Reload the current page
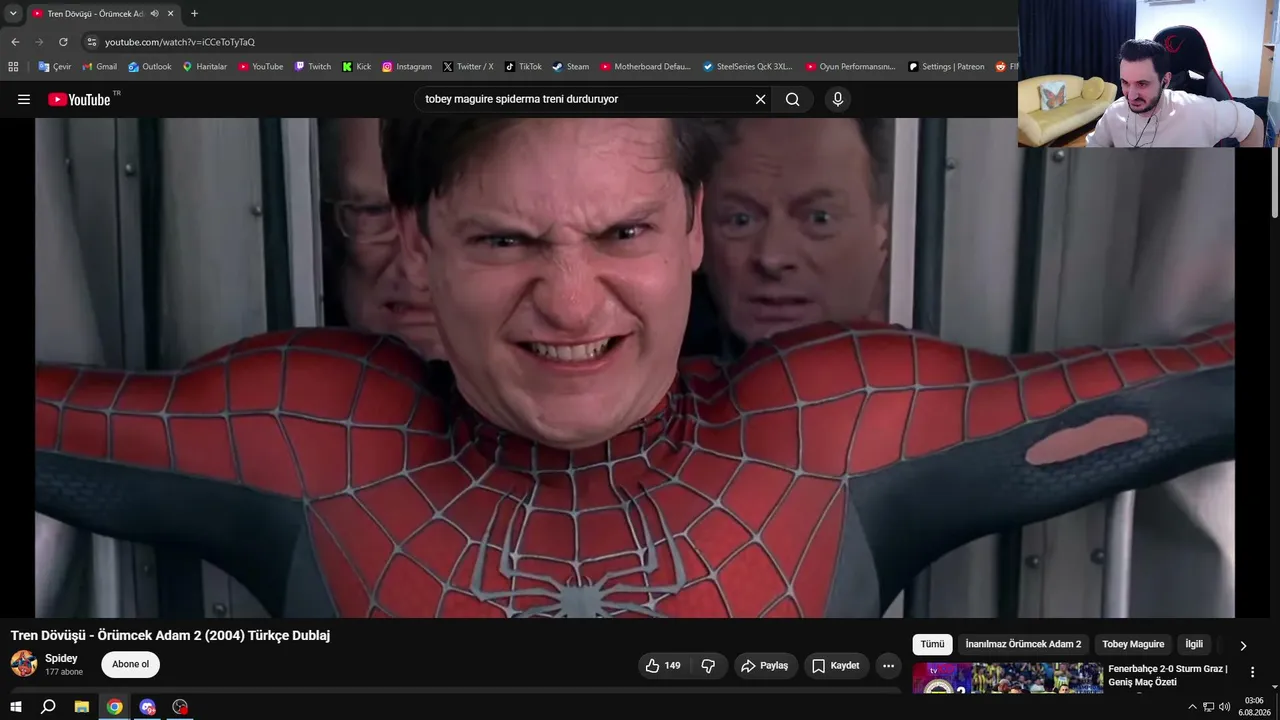The height and width of the screenshot is (720, 1280). (x=63, y=42)
